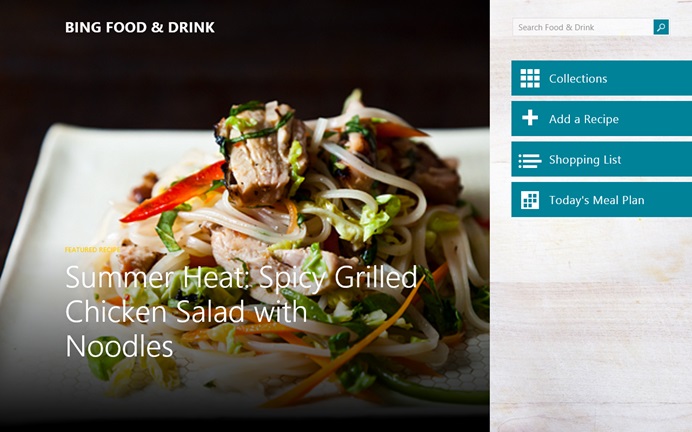Image resolution: width=692 pixels, height=432 pixels.
Task: Click the Chicken Salad with line of the title
Action: pyautogui.click(x=186, y=312)
